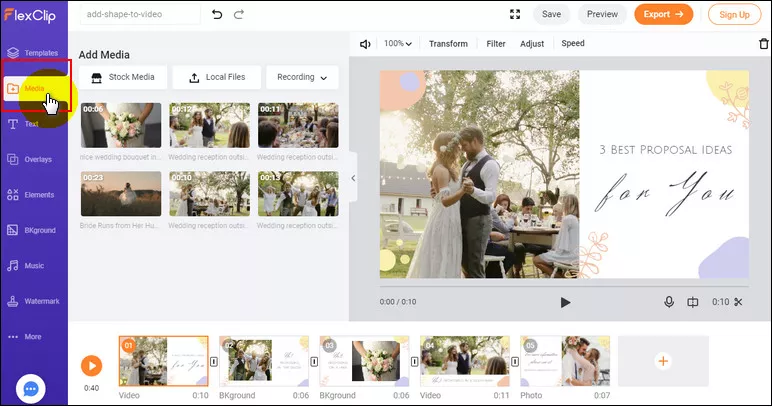773x407 pixels.
Task: Select timeline scene 01 Video
Action: tap(164, 361)
